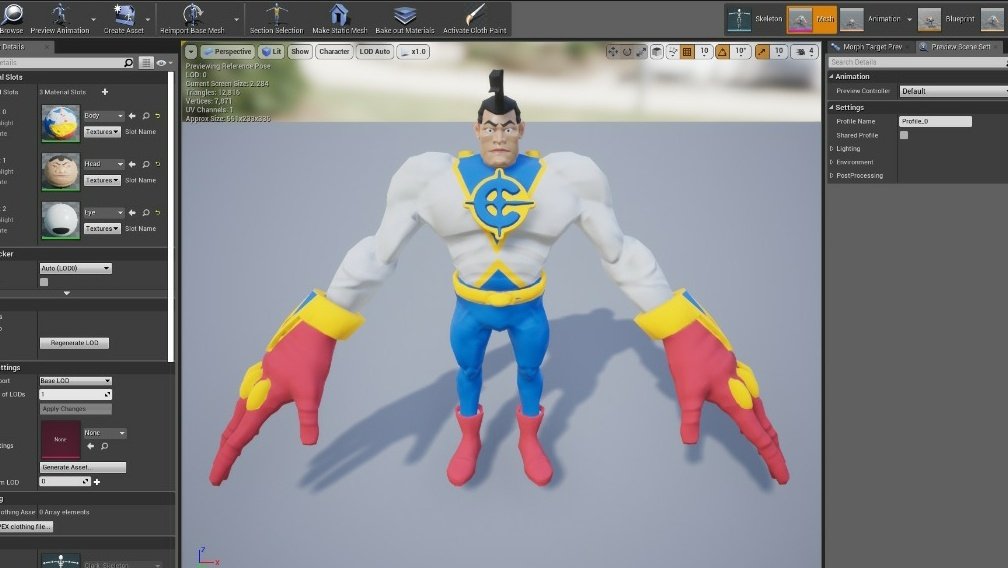Enable Activate Cloth Paint tool
Viewport: 1008px width, 568px height.
(474, 18)
